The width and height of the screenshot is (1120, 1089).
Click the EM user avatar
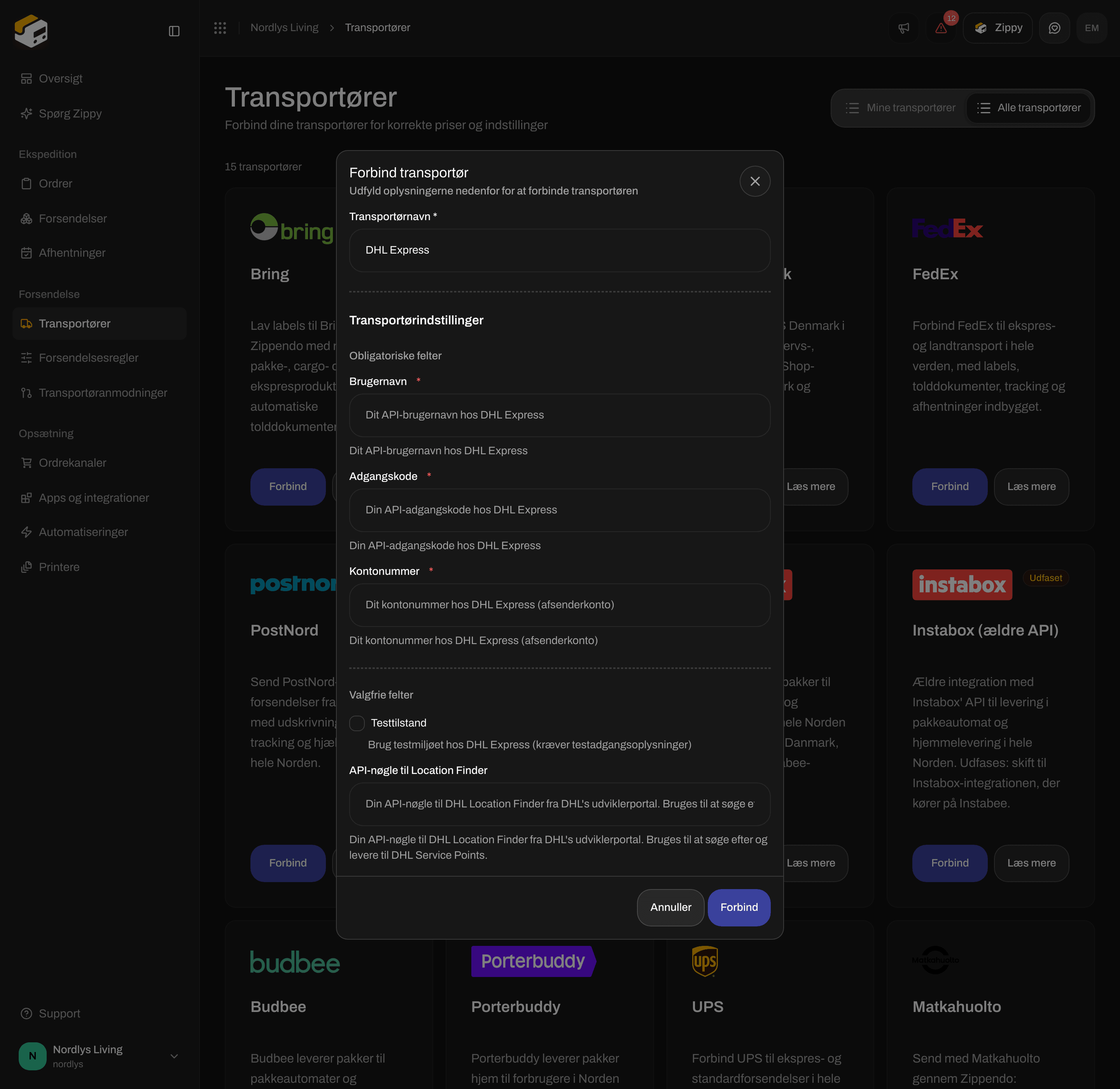(x=1091, y=28)
